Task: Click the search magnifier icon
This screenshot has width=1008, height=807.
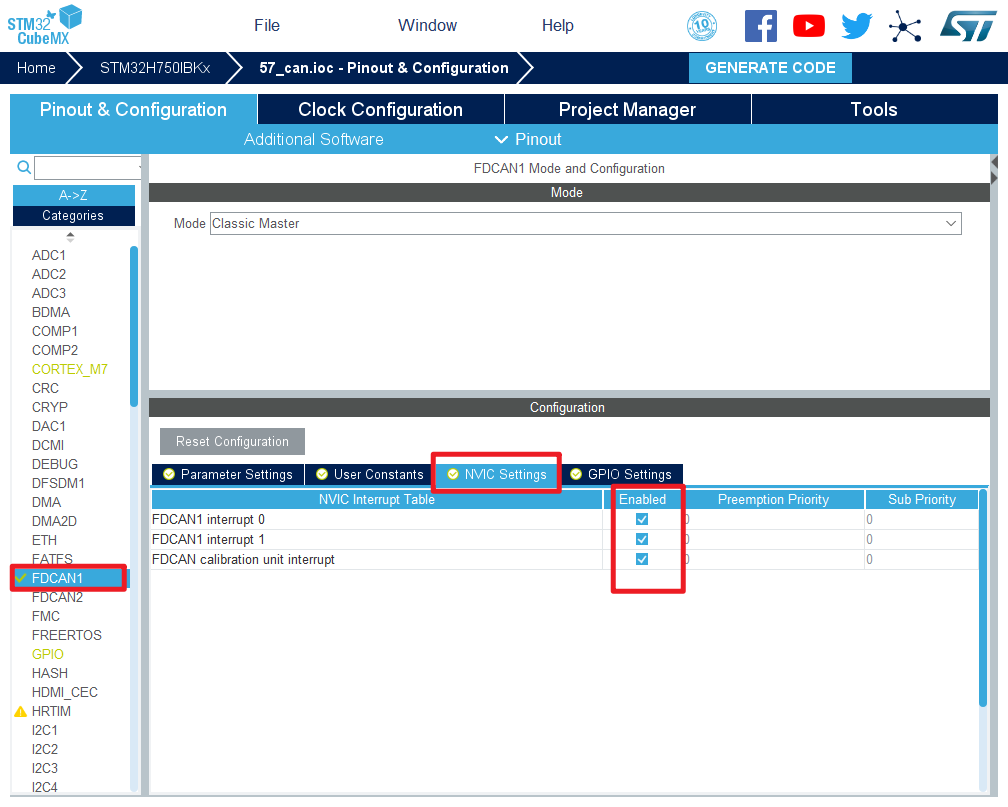Action: [24, 167]
